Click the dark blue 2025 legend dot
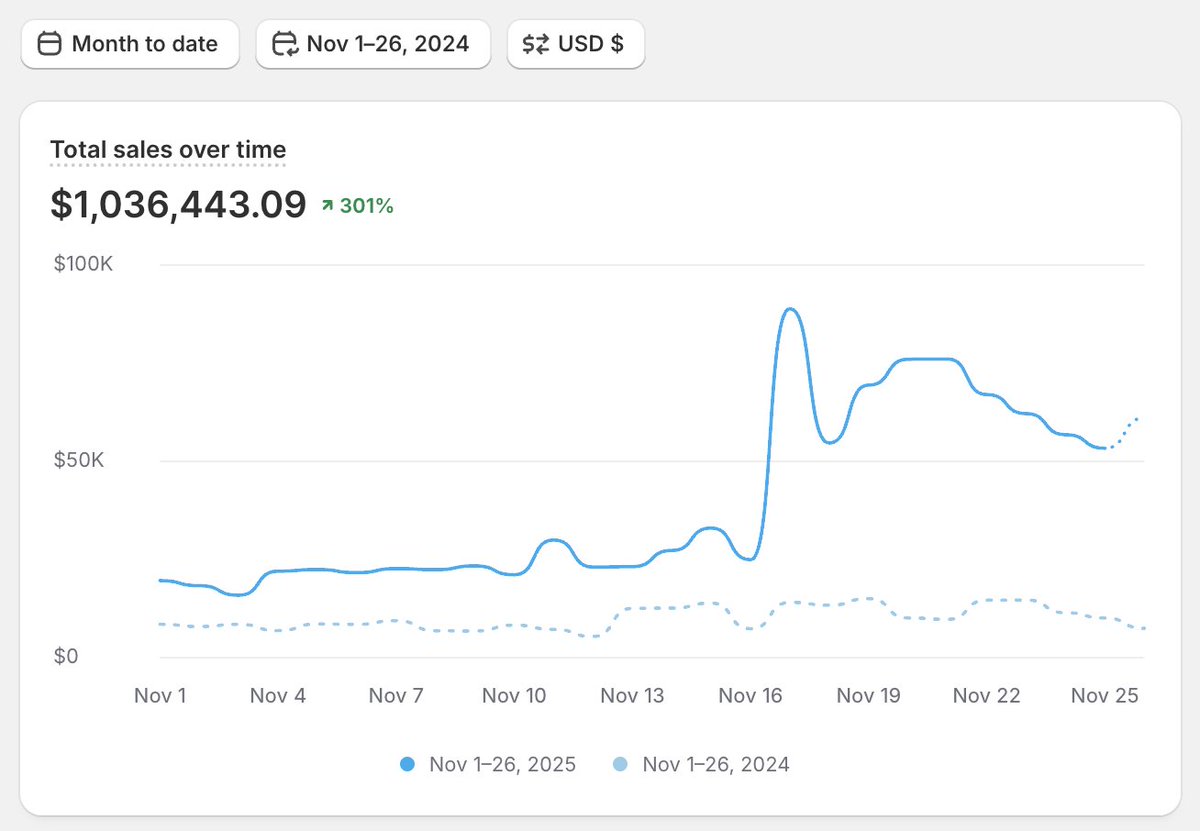Image resolution: width=1200 pixels, height=831 pixels. [x=407, y=764]
